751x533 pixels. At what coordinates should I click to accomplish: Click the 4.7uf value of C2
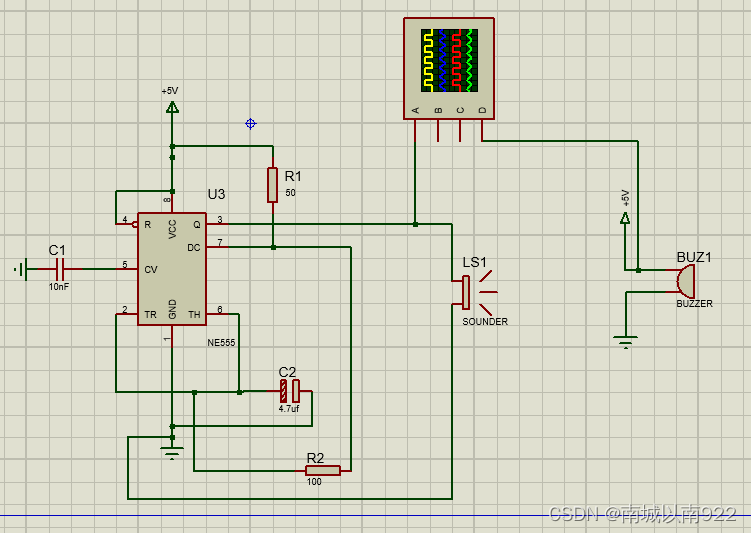[289, 408]
